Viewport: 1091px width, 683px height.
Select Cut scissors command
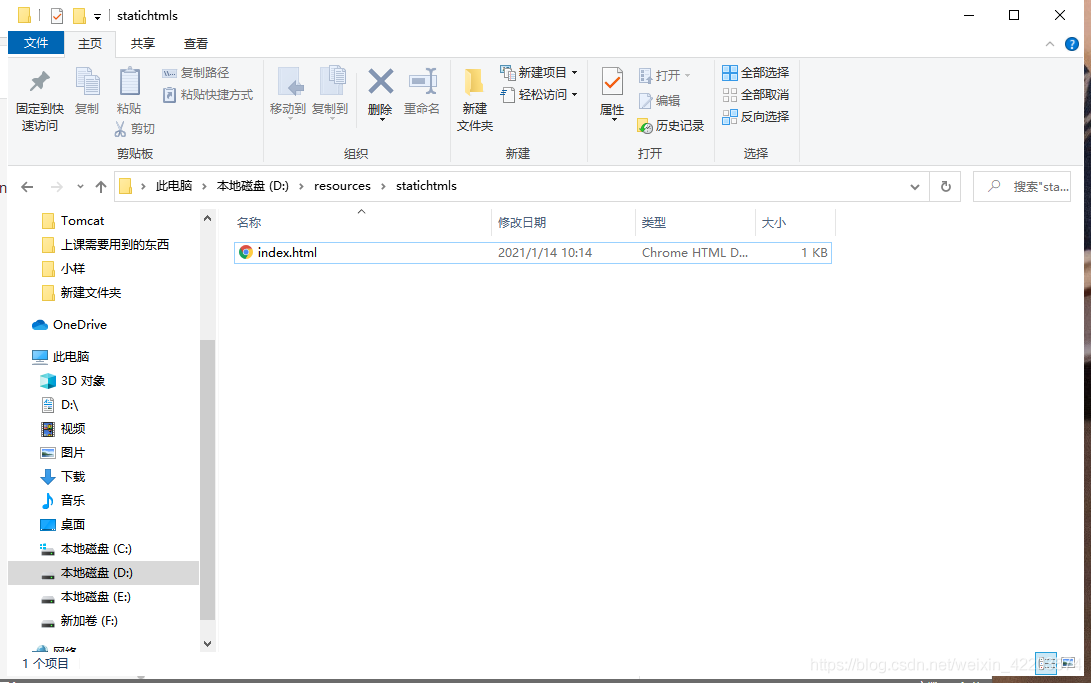(135, 129)
